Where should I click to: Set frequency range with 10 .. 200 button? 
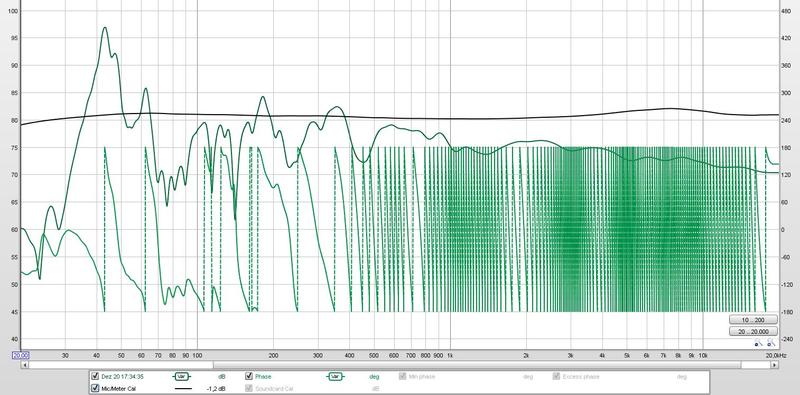tap(754, 320)
